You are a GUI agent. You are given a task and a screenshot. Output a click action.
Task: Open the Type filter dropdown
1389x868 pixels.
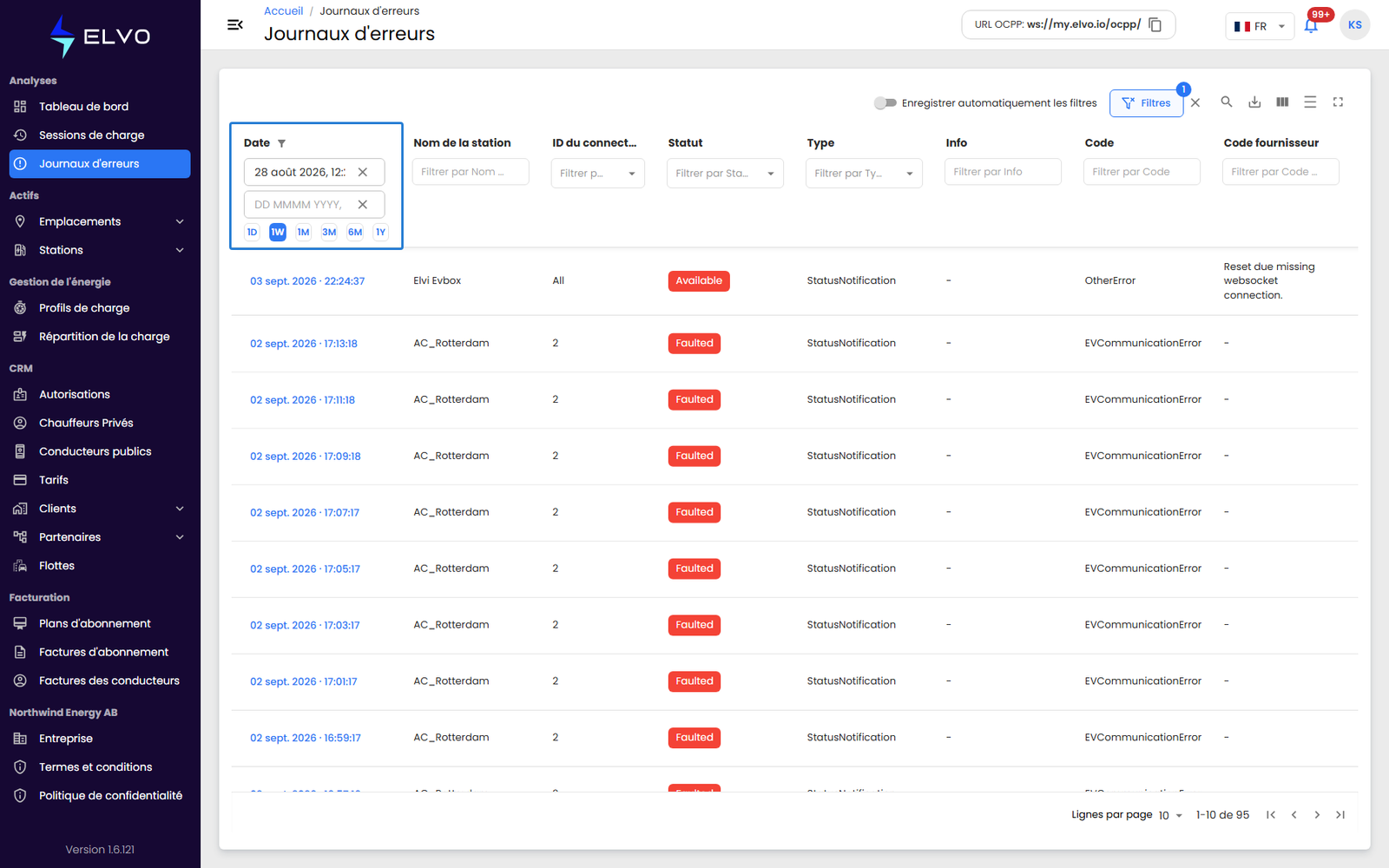[864, 173]
